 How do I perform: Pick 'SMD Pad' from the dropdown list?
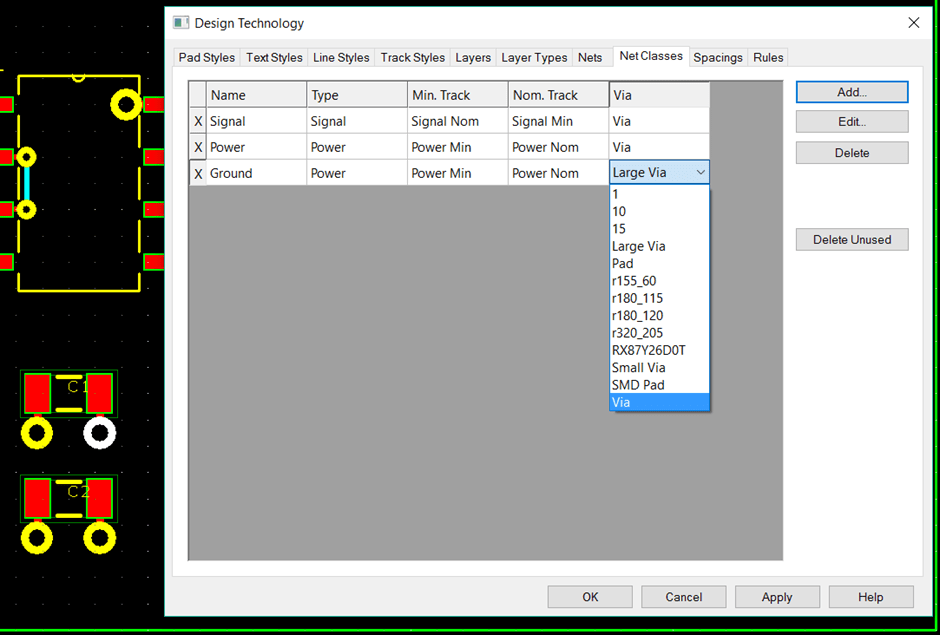click(x=659, y=386)
